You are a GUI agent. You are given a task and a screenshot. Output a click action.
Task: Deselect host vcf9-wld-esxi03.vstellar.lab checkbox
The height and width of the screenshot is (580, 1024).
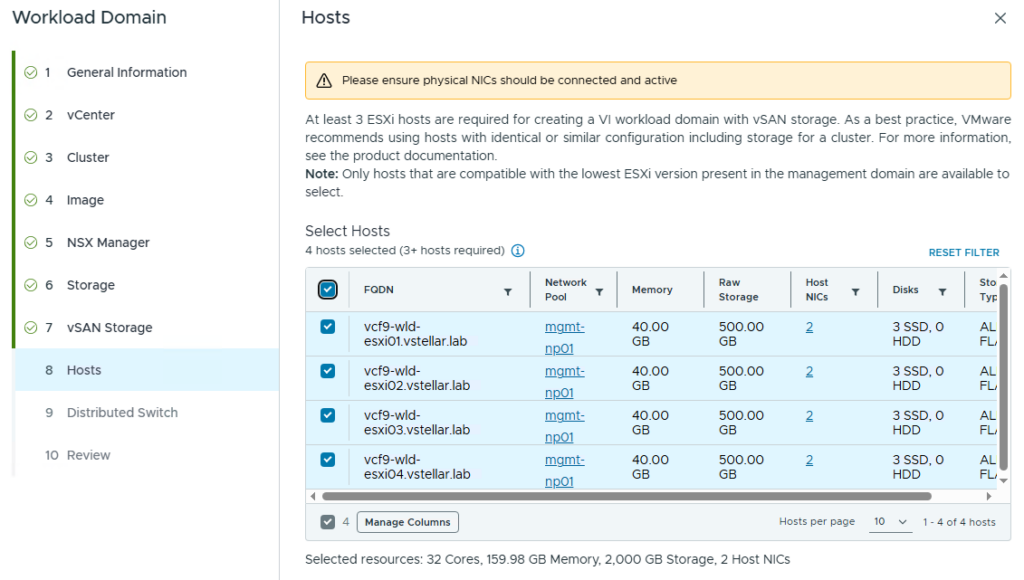[328, 415]
